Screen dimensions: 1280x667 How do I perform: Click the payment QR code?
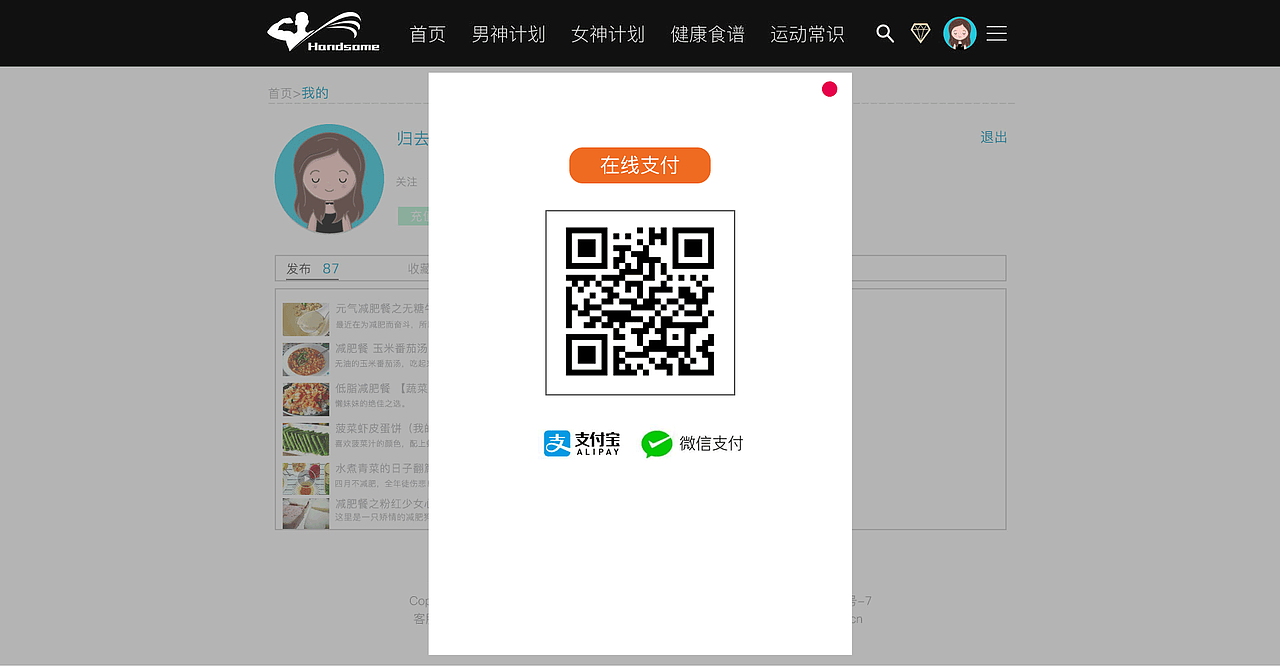click(x=640, y=302)
